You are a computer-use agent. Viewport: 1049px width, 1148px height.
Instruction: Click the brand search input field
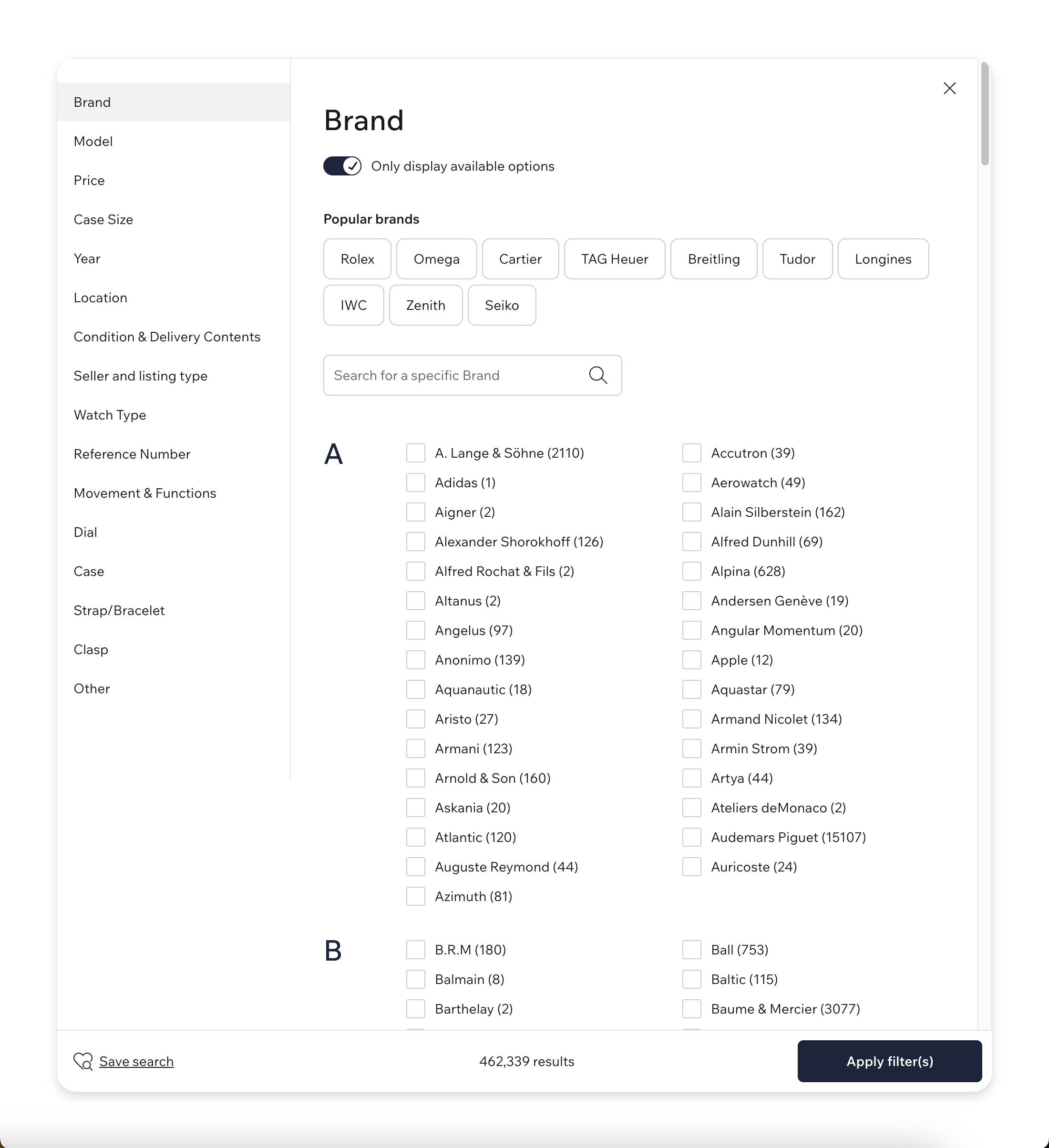tap(455, 375)
